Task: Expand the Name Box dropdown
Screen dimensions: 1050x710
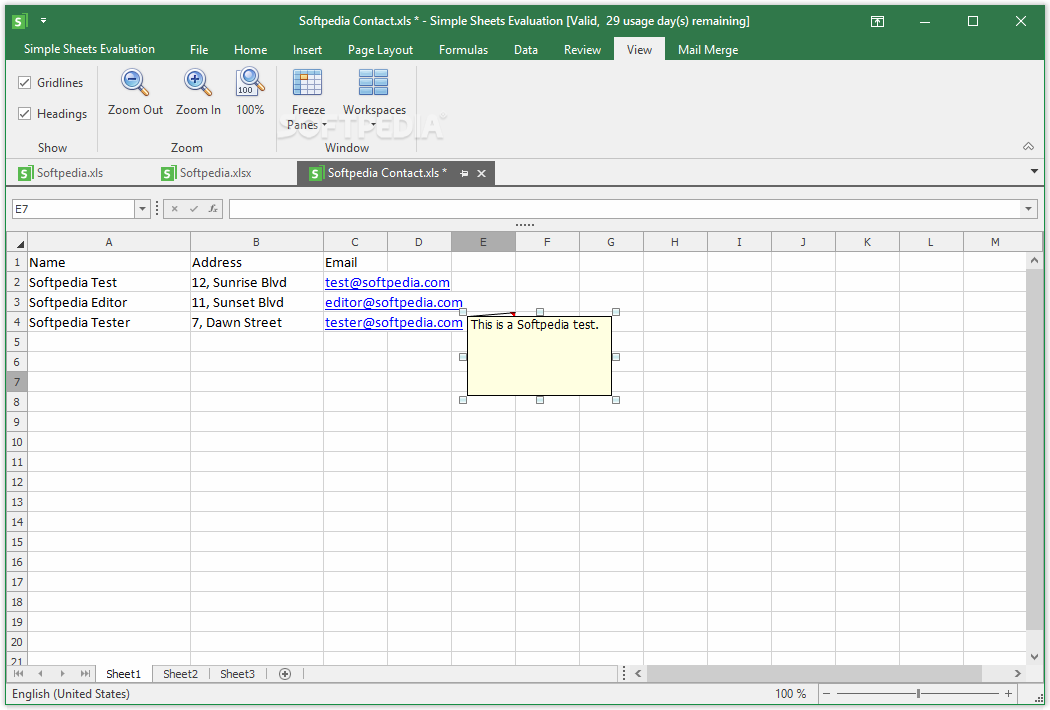Action: [142, 209]
